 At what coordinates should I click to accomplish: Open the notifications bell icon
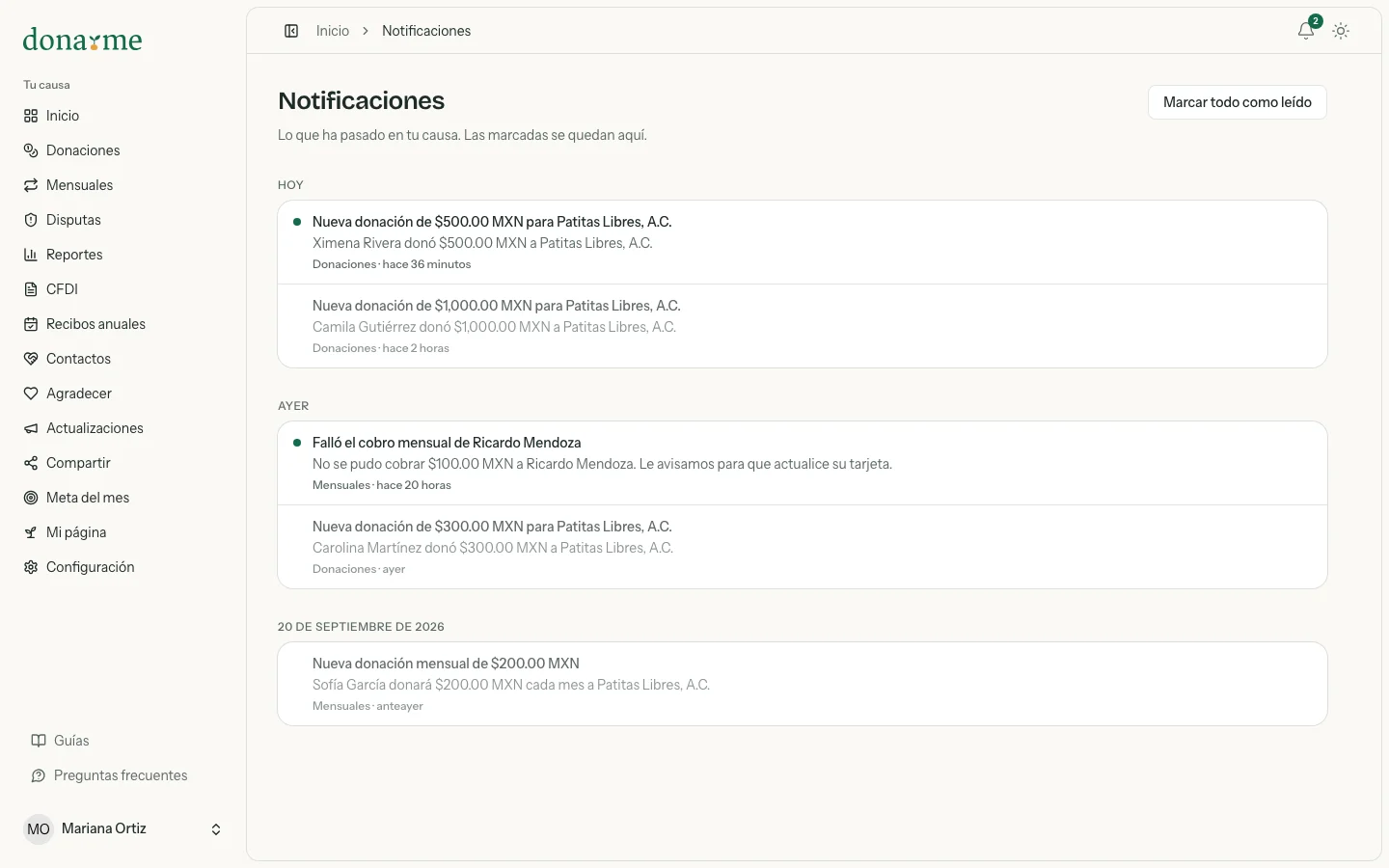point(1306,31)
